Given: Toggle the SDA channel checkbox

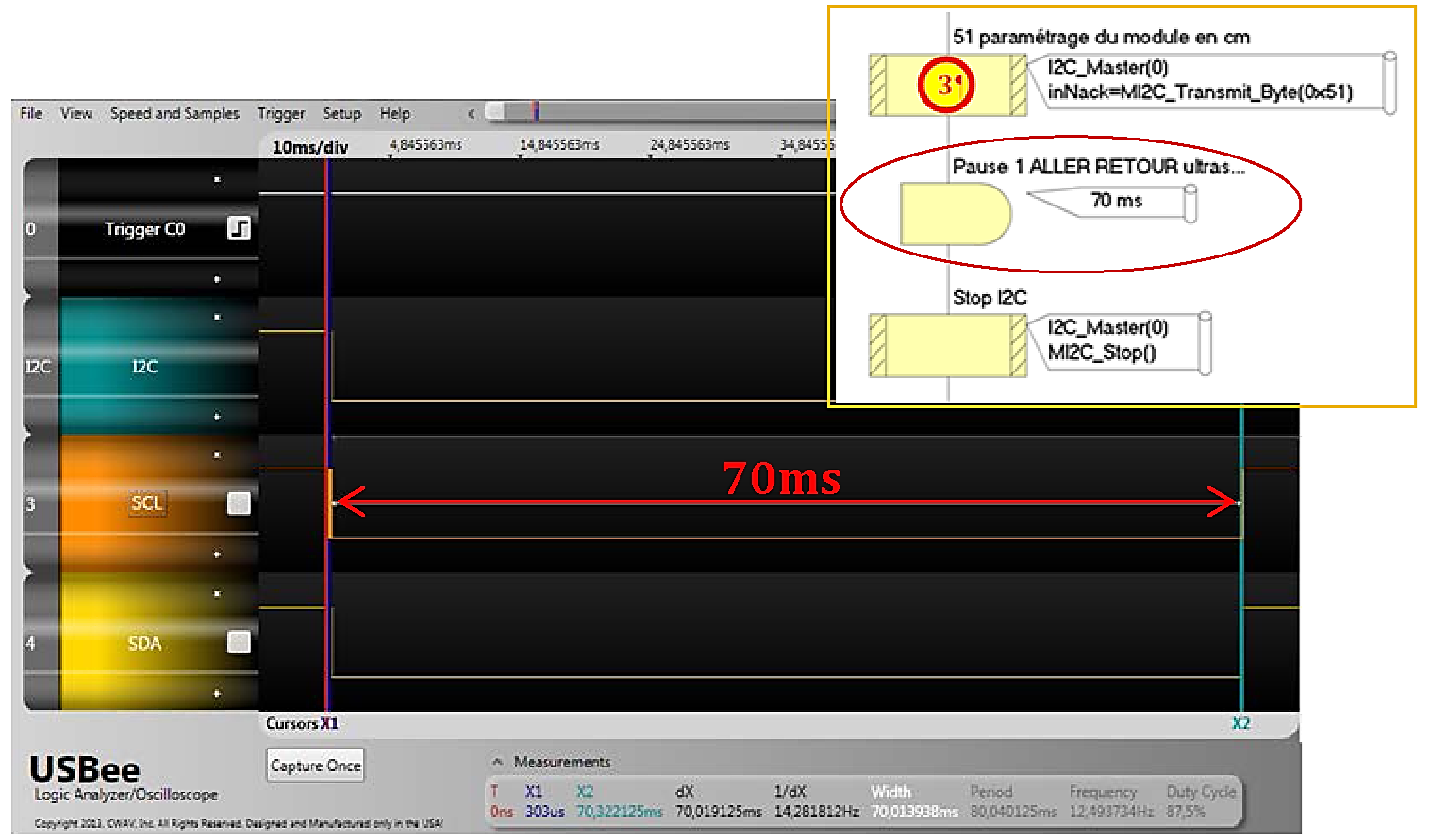Looking at the screenshot, I should [x=240, y=642].
